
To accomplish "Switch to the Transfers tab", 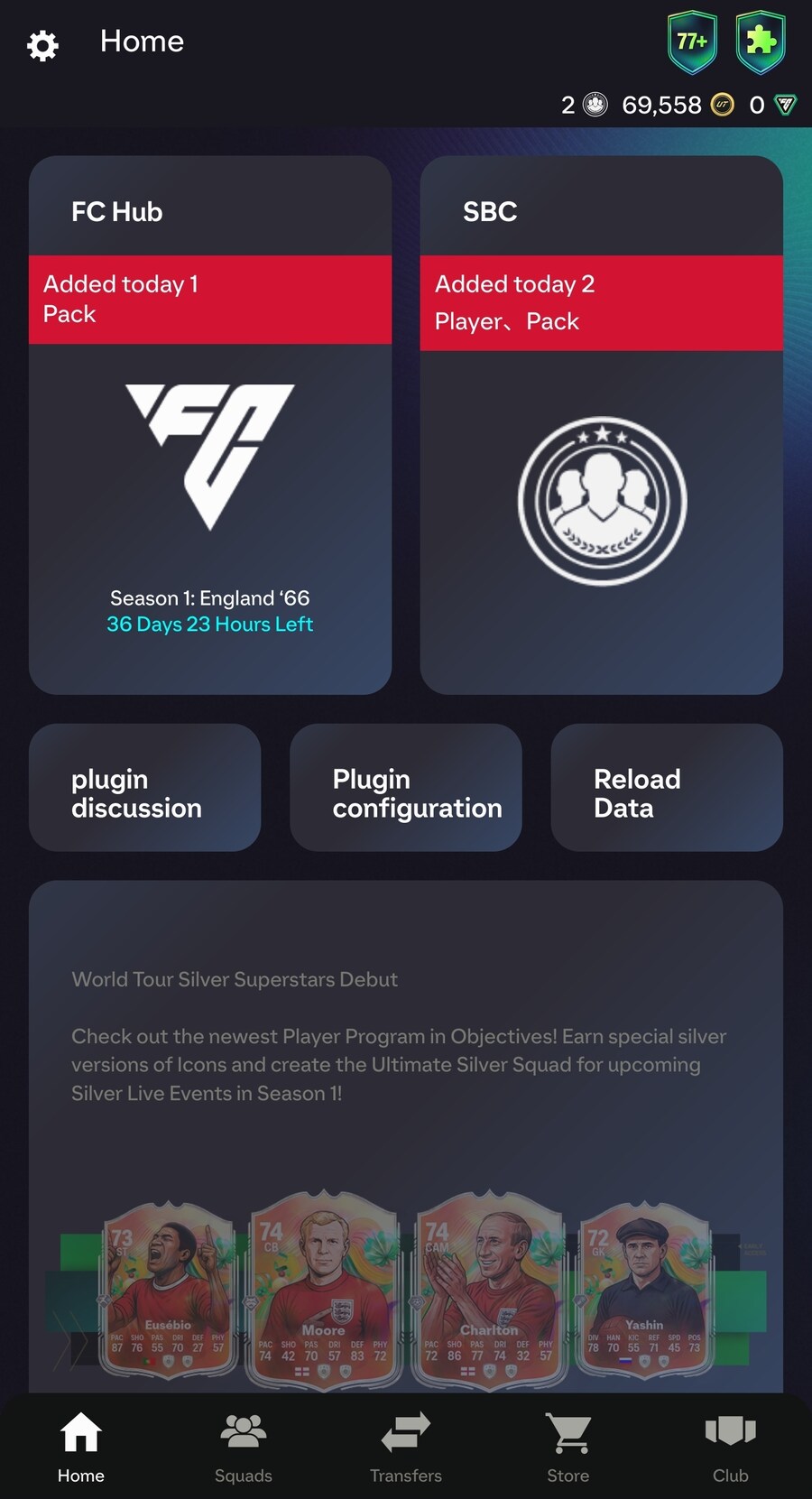I will point(406,1448).
